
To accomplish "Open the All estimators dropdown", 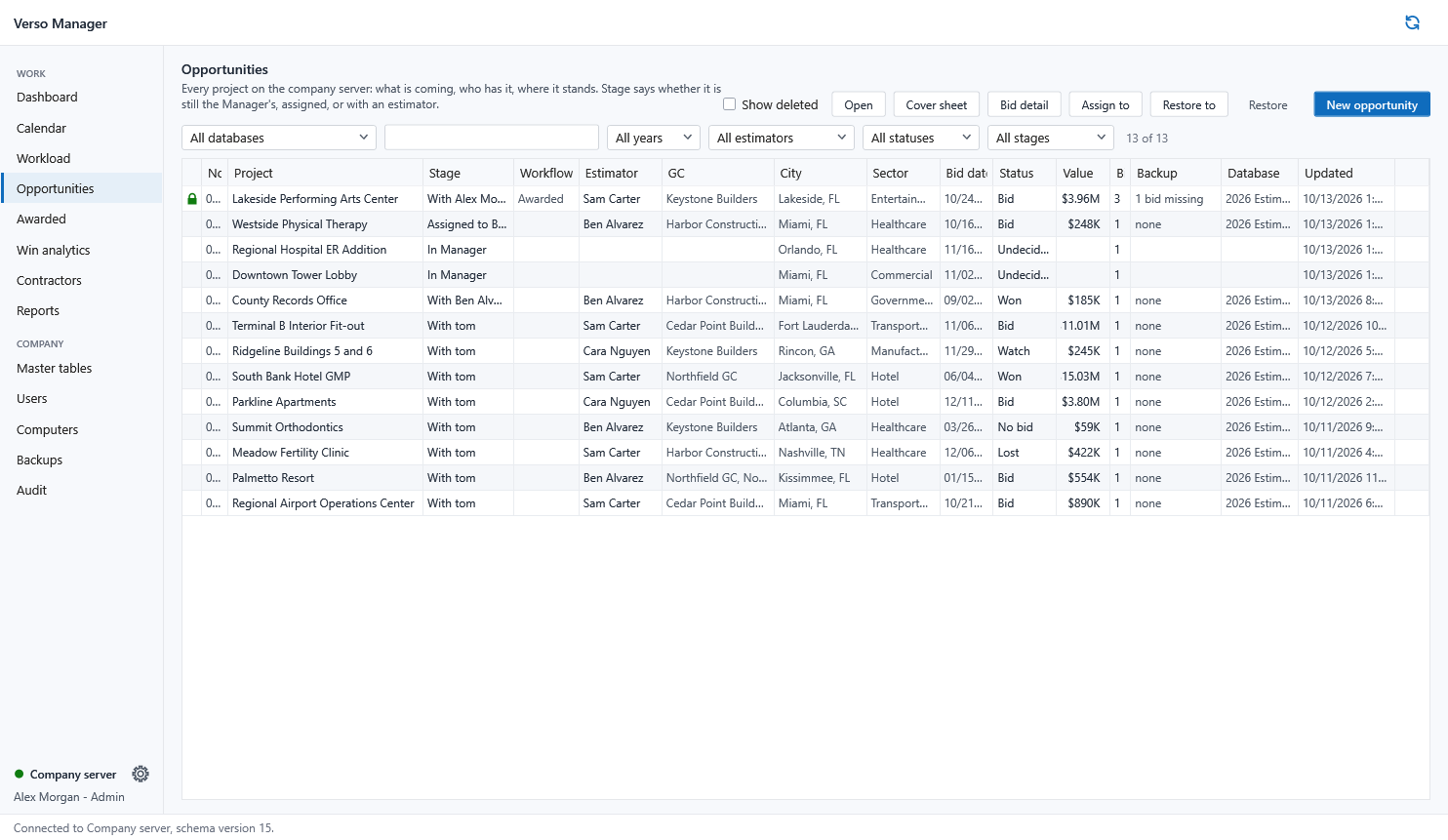I will click(x=782, y=138).
